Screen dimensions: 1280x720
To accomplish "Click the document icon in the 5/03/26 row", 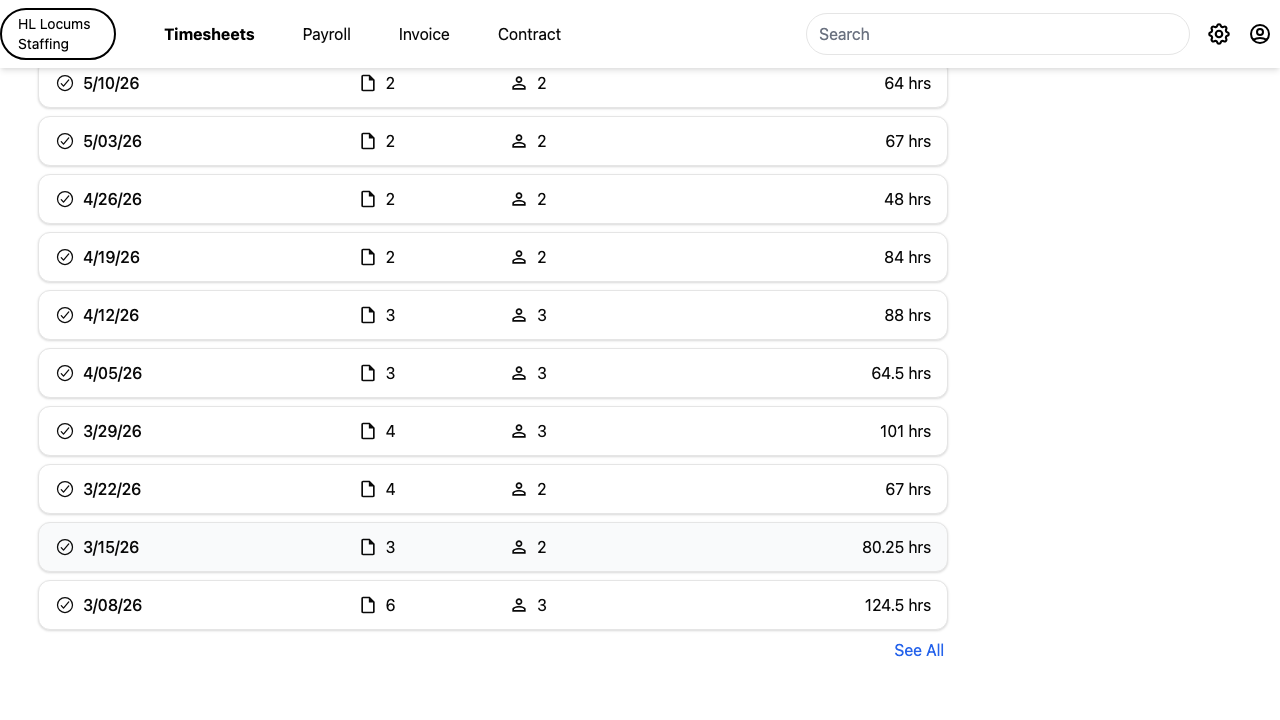I will pyautogui.click(x=368, y=141).
